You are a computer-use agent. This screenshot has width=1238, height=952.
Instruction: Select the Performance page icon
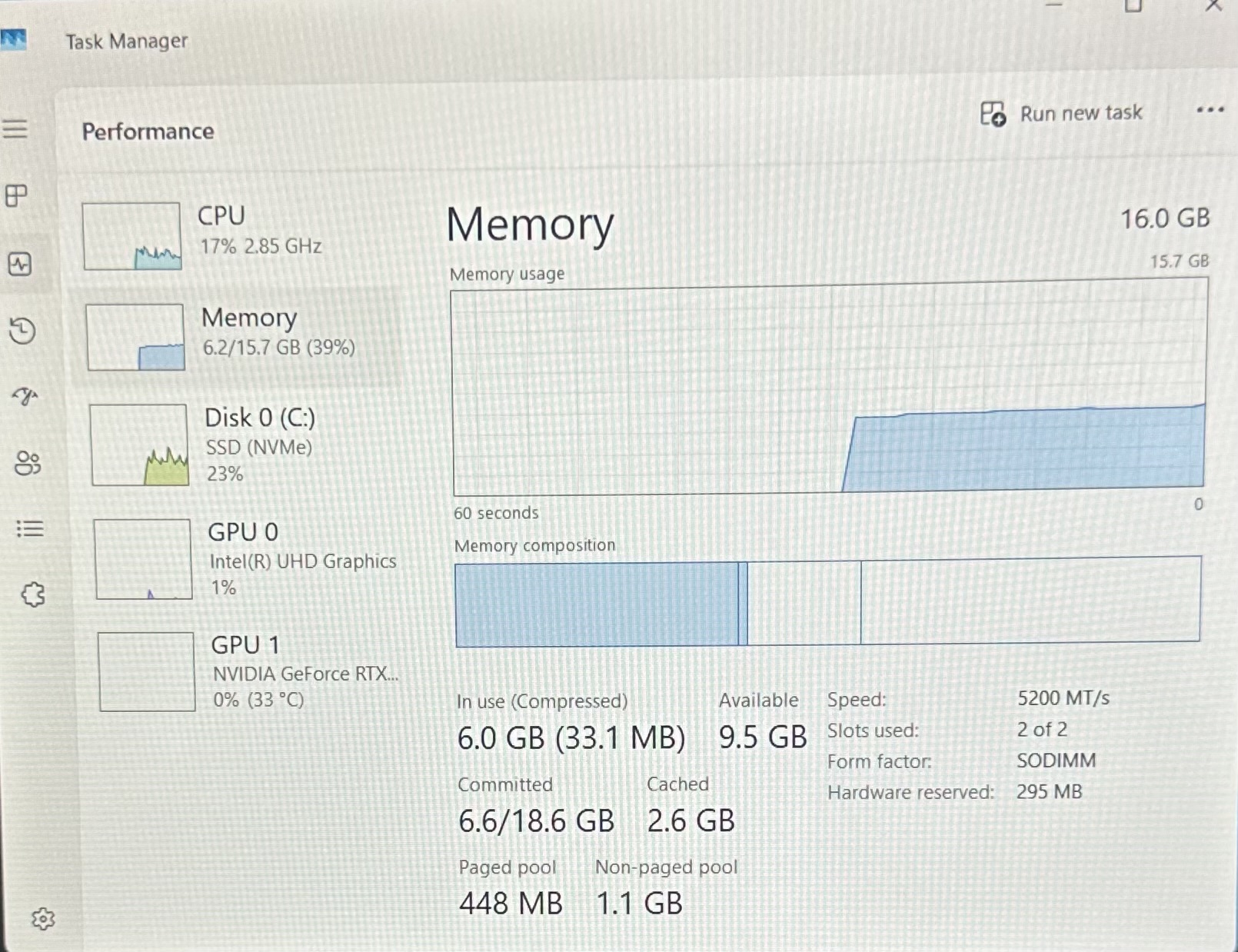click(x=20, y=265)
